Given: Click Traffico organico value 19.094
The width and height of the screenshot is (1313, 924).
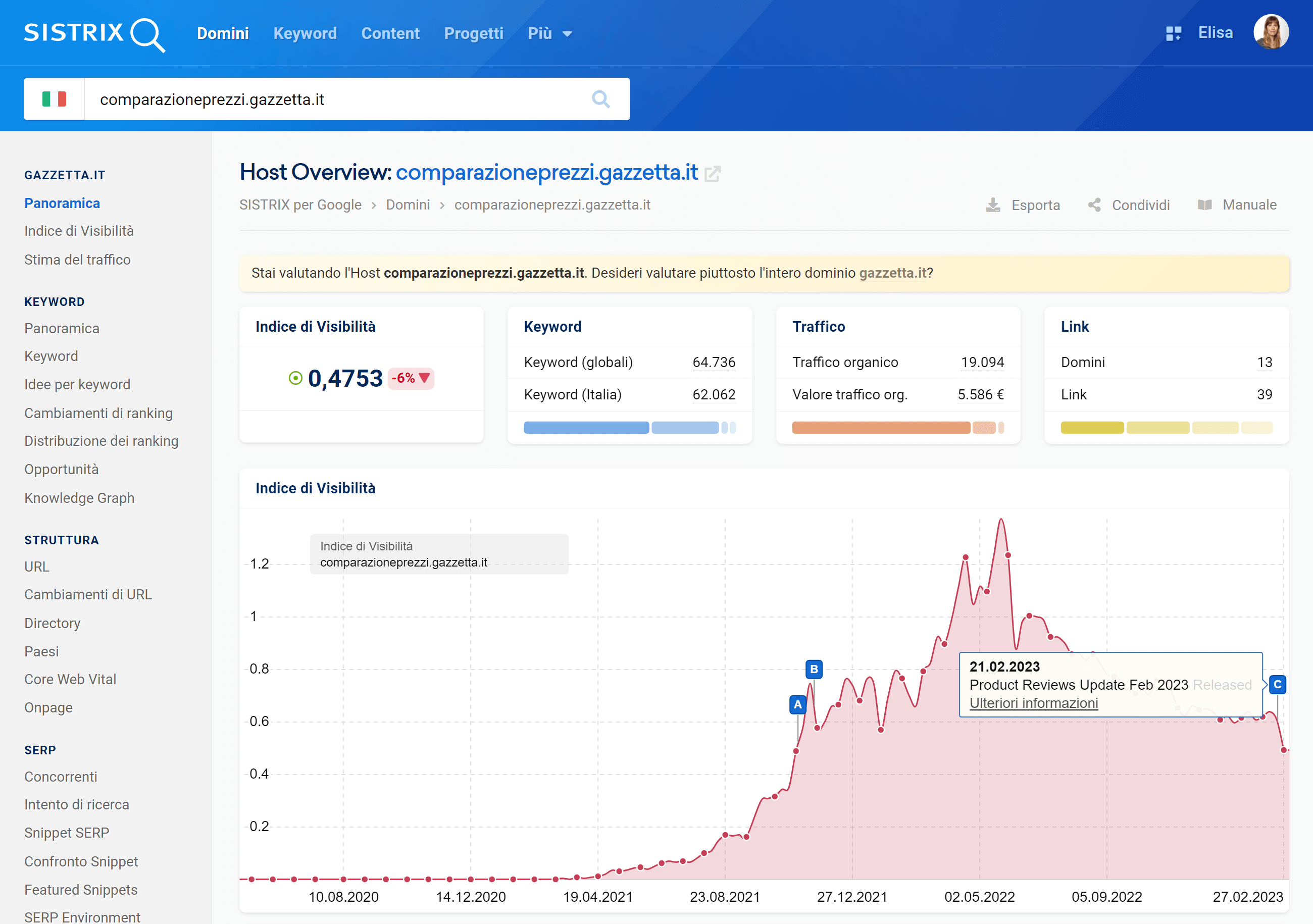Looking at the screenshot, I should point(982,363).
